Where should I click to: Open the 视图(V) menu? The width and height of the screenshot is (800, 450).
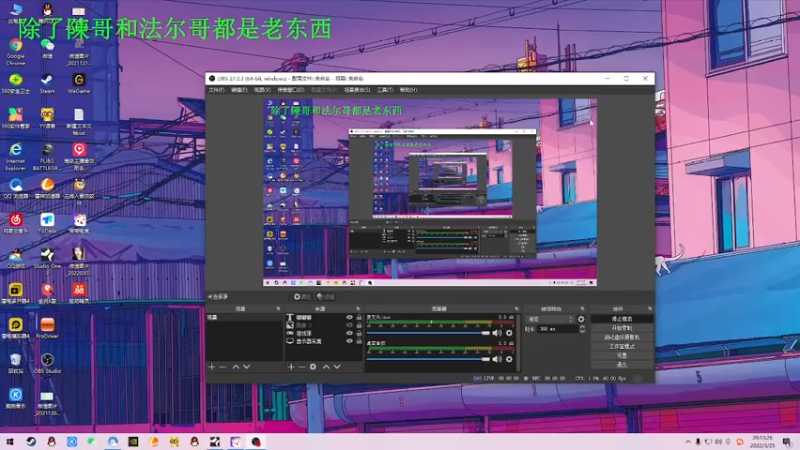coord(262,90)
